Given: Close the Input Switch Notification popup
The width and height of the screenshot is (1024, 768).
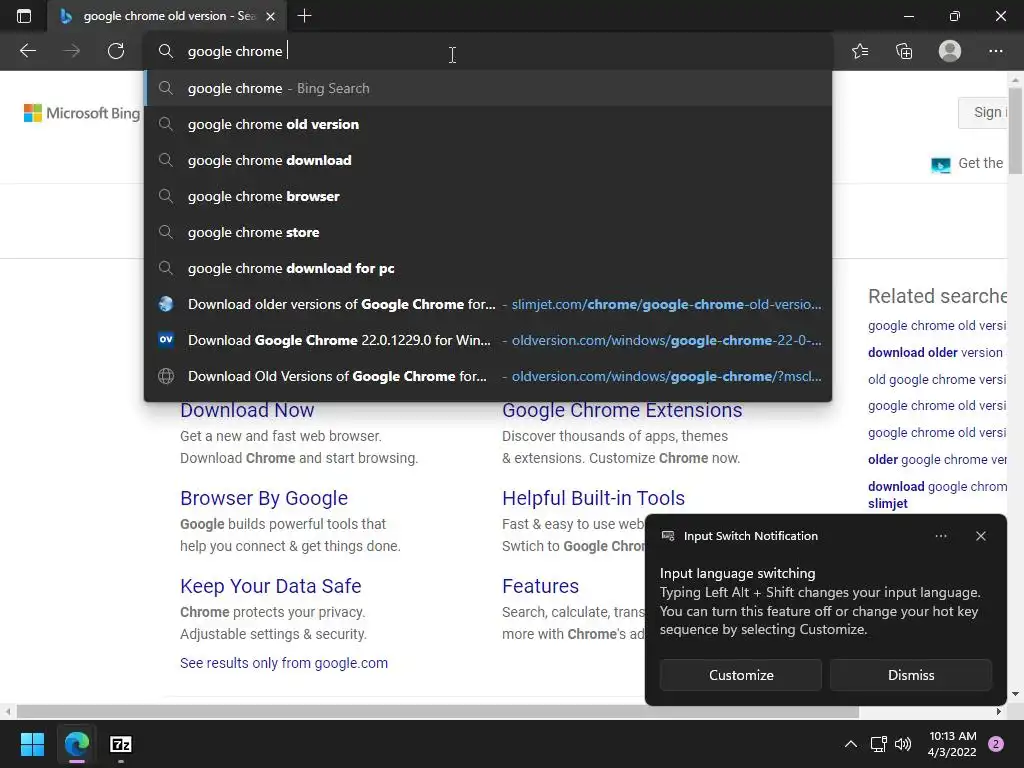Looking at the screenshot, I should coord(980,536).
